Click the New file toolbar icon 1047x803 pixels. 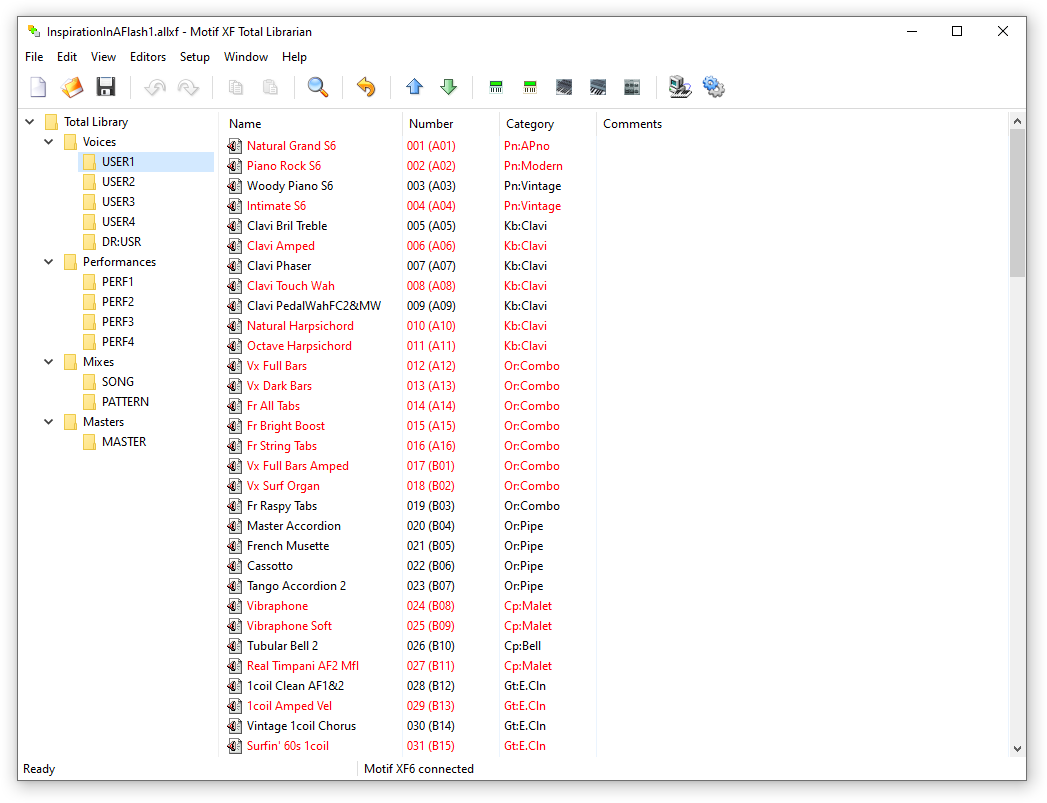(38, 87)
